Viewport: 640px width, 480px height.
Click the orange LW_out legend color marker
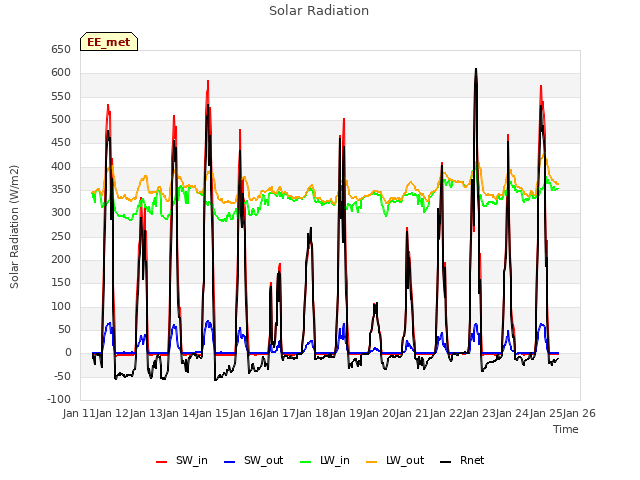coord(372,462)
